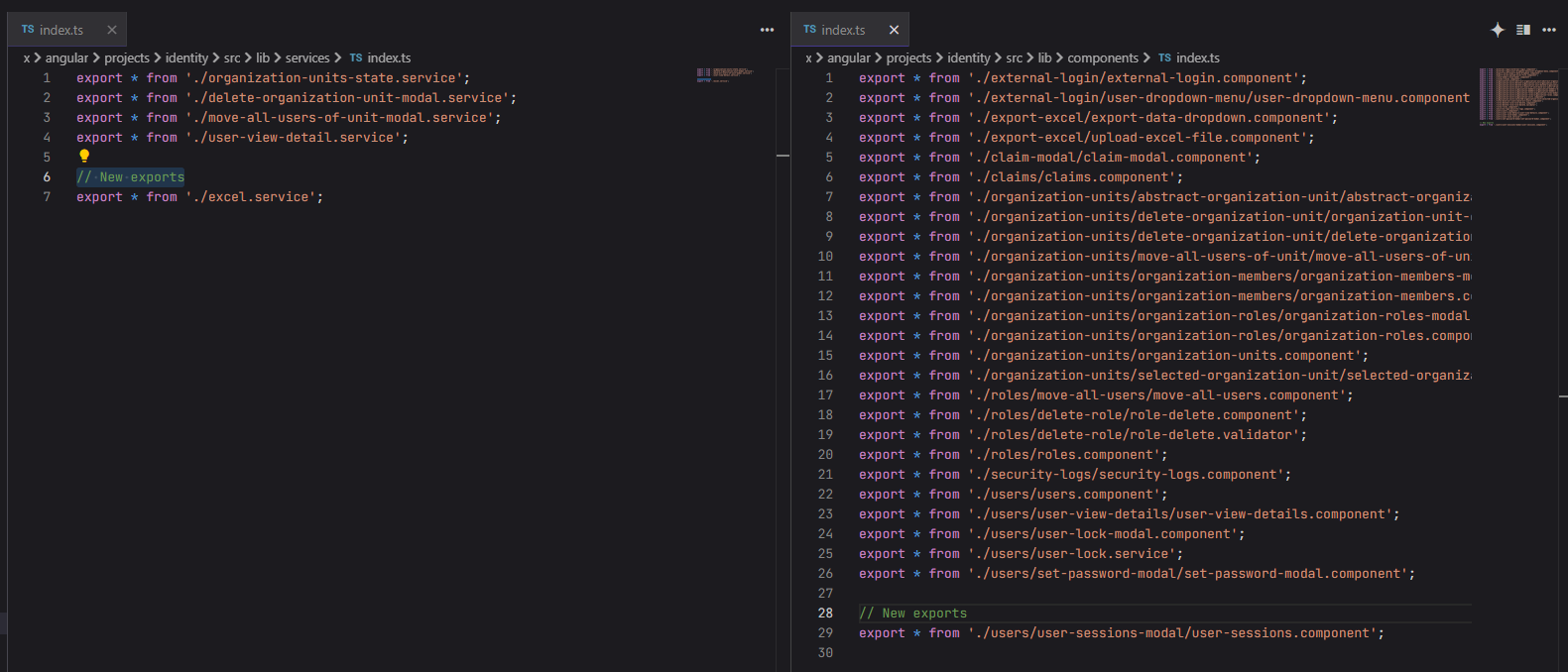The width and height of the screenshot is (1568, 672).
Task: Click the user-sessions.component export path
Action: coord(1172,633)
